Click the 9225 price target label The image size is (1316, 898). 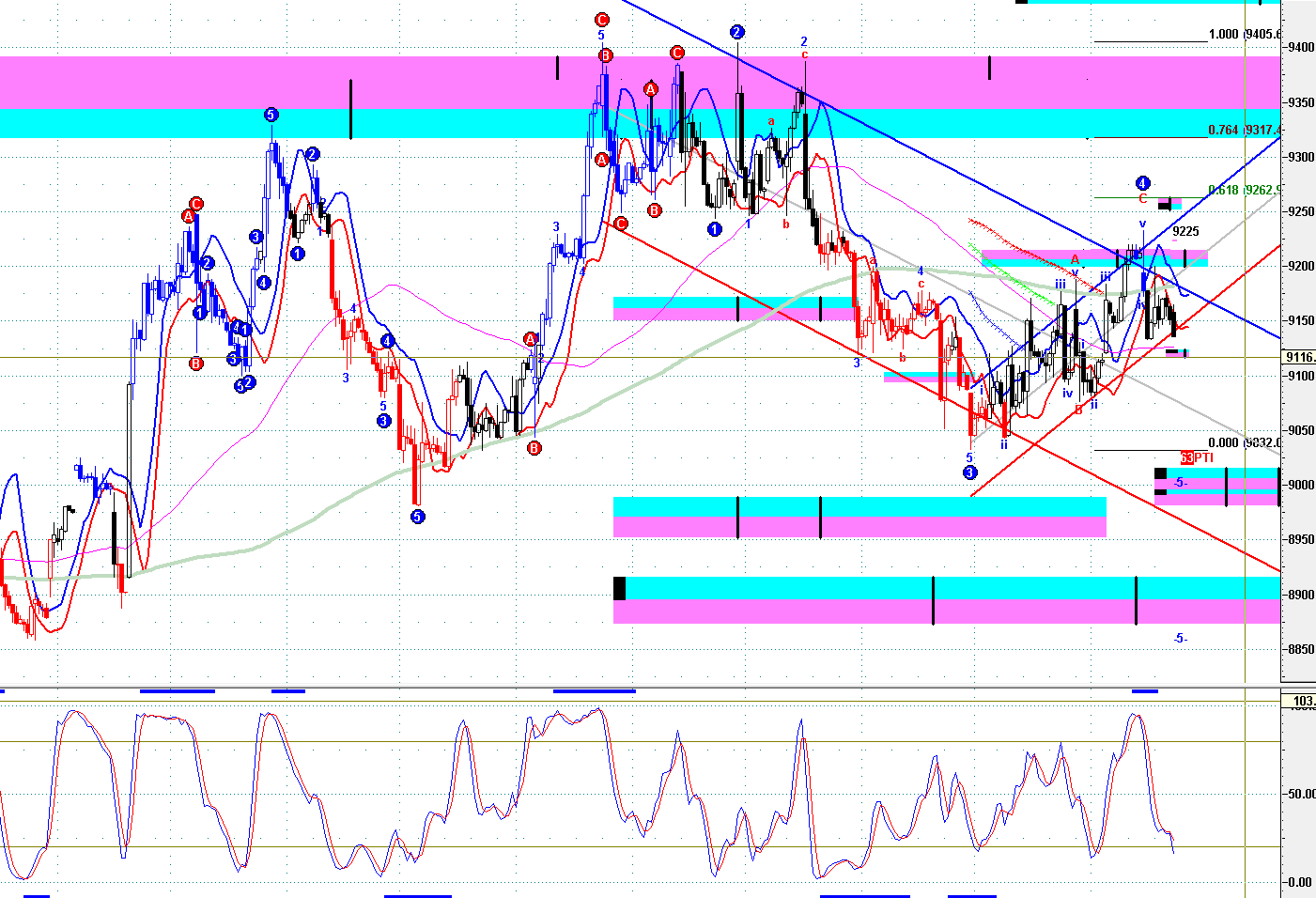1185,231
